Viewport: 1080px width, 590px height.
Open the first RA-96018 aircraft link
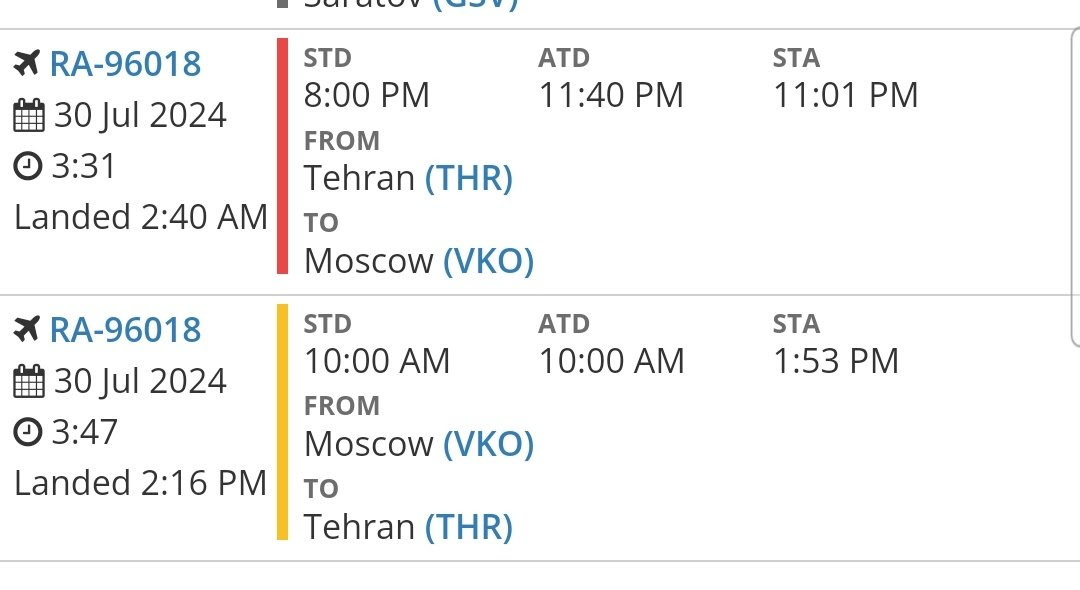click(125, 64)
